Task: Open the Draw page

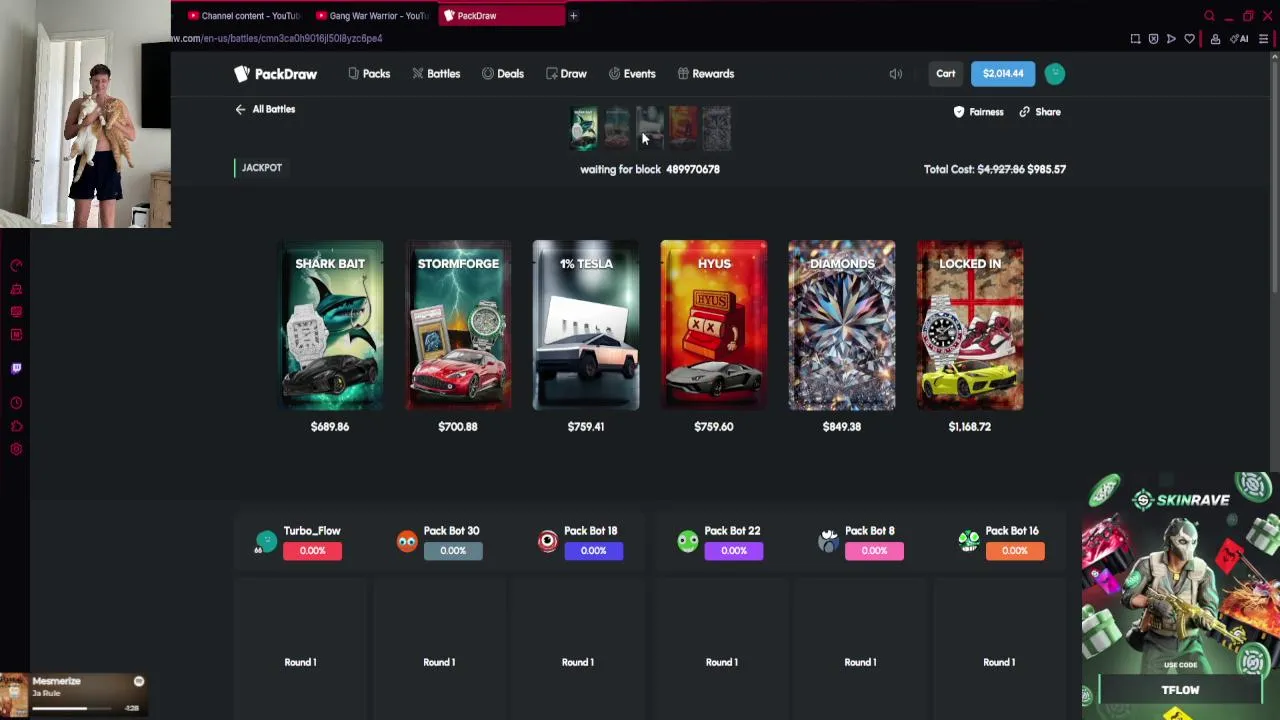Action: pos(566,74)
